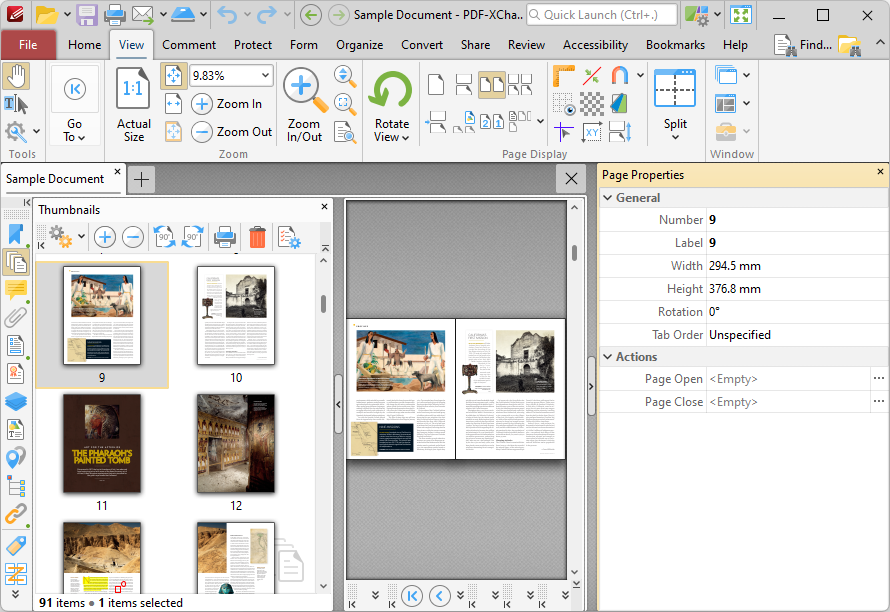Rotate pages counterclockwise in Thumbnails toolbar
The height and width of the screenshot is (612, 890).
coord(165,237)
